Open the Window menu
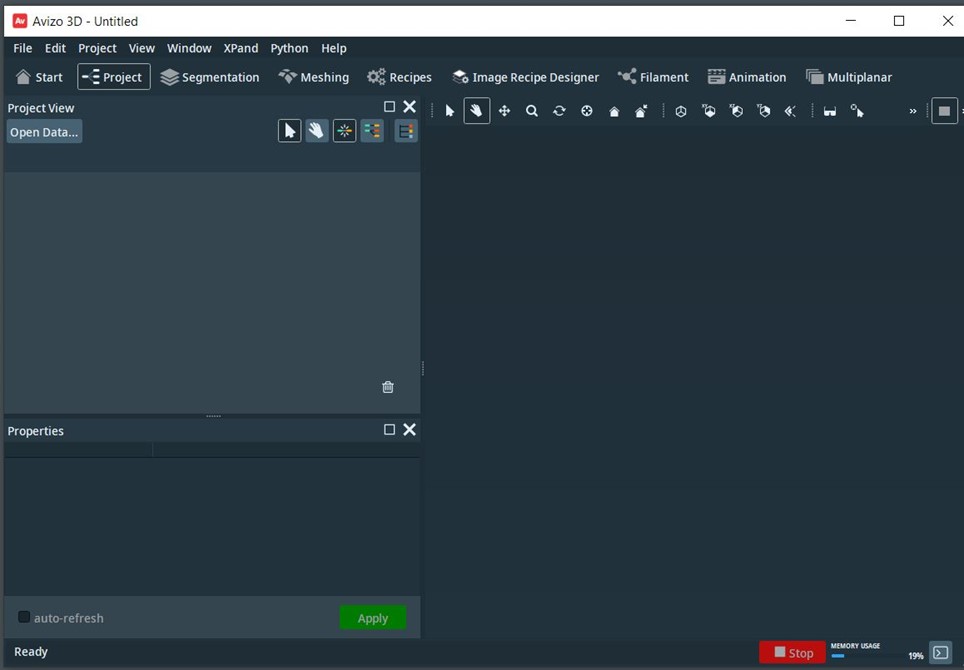Screen dimensions: 964x670 pos(189,48)
